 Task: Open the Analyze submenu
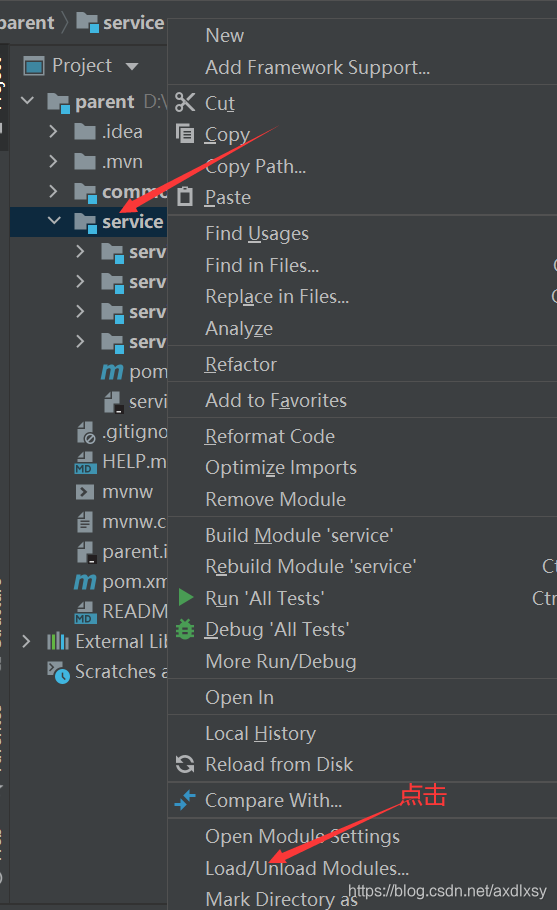[x=239, y=328]
